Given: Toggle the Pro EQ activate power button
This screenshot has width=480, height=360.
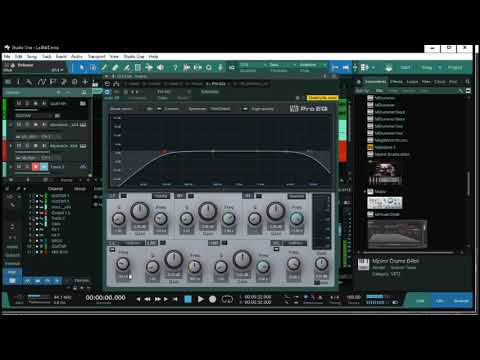Looking at the screenshot, I should [x=107, y=92].
